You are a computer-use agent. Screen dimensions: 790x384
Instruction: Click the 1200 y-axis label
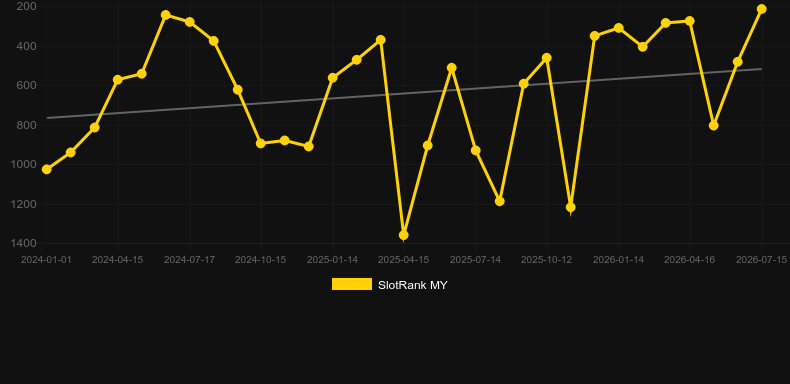point(24,204)
